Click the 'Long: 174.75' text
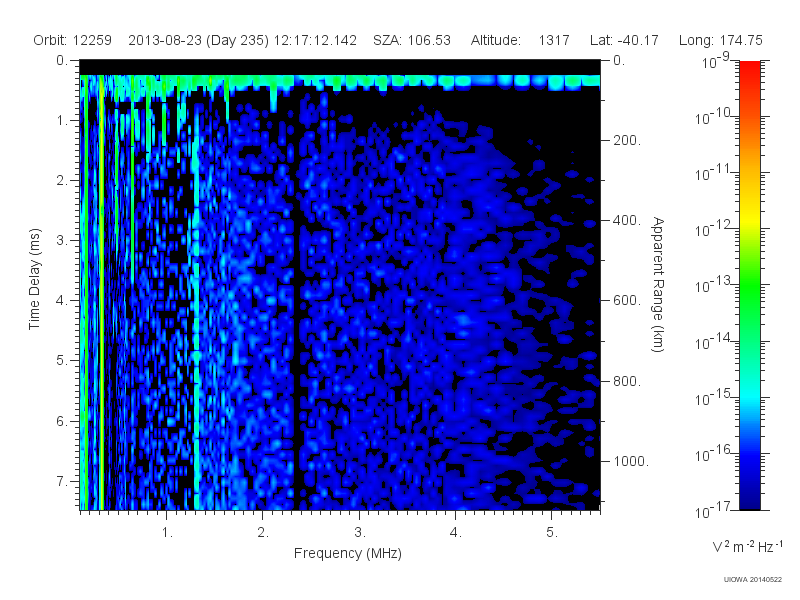Viewport: 800px width, 600px height. pos(720,40)
